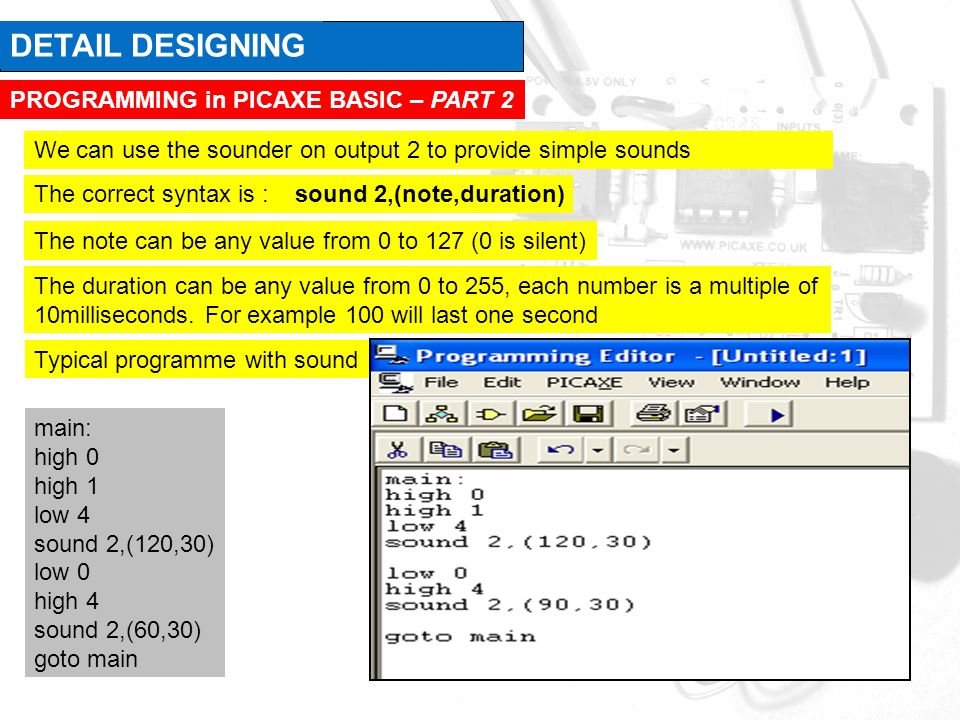Open the flowchart icon in the toolbar
This screenshot has width=960, height=720.
[x=441, y=414]
